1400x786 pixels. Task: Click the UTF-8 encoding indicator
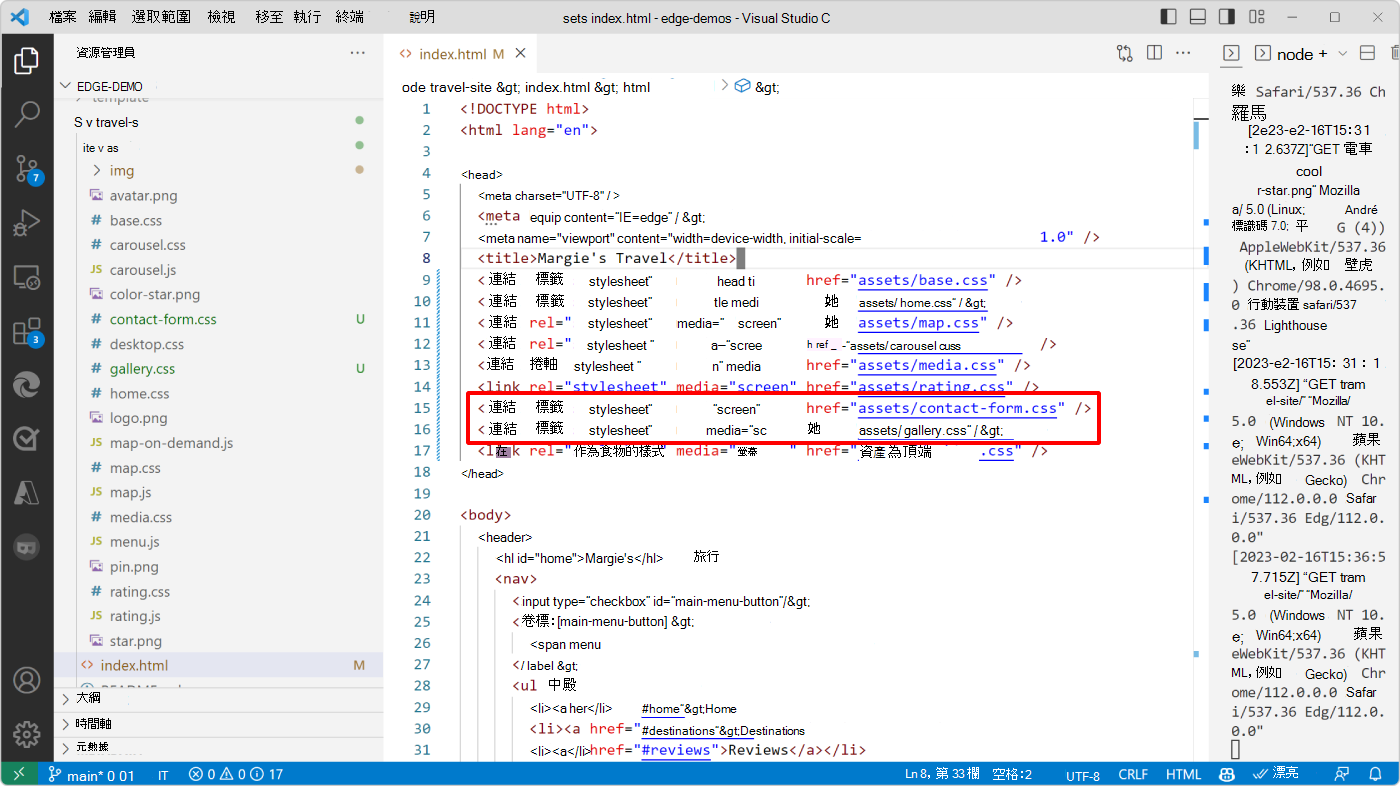1083,773
